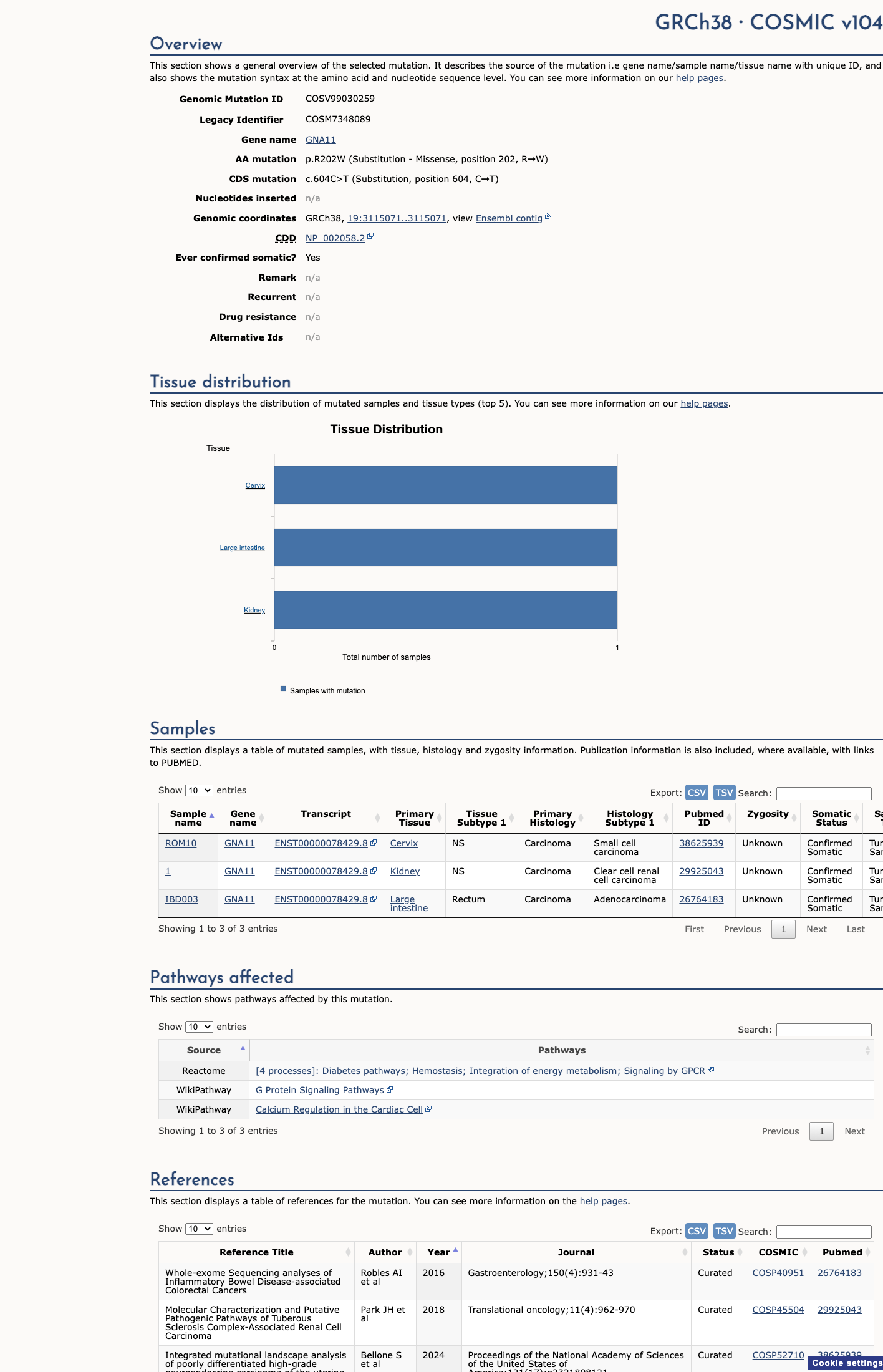The width and height of the screenshot is (883, 1372).
Task: Click external link icon beside NP_002058.2
Action: click(x=370, y=236)
